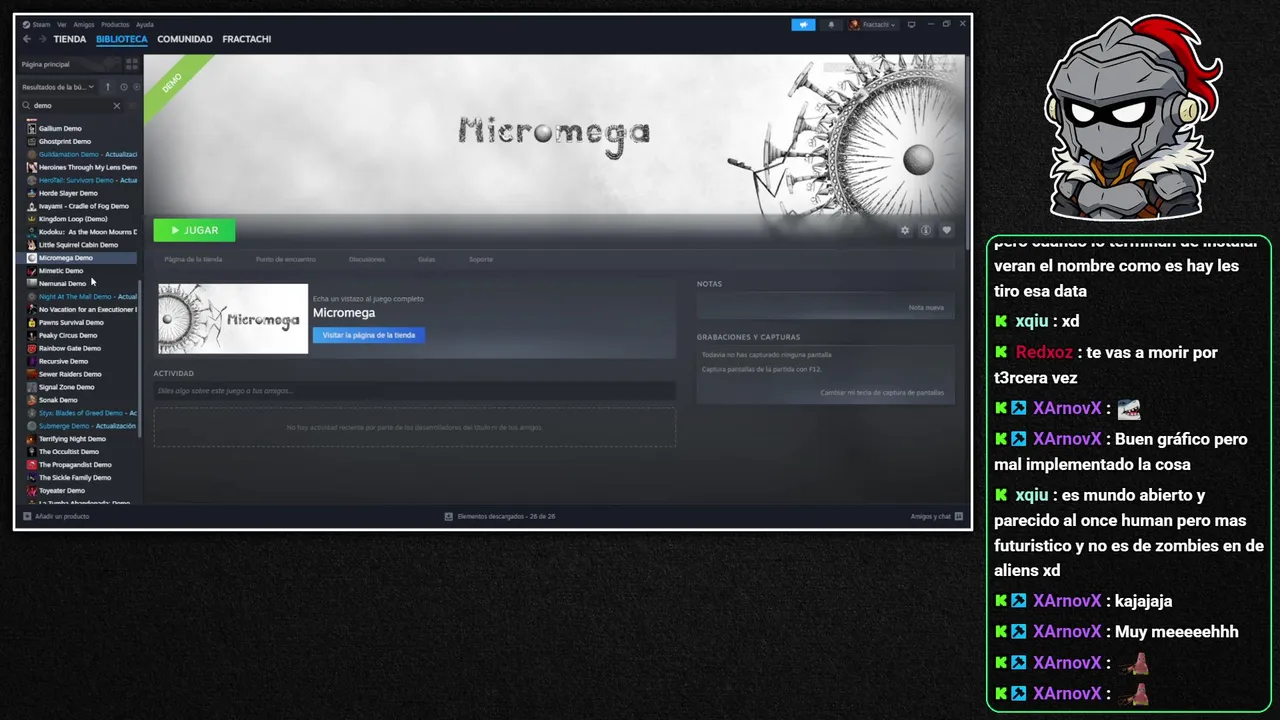Expand the Fractachi account dropdown
This screenshot has height=720, width=1280.
coord(873,24)
